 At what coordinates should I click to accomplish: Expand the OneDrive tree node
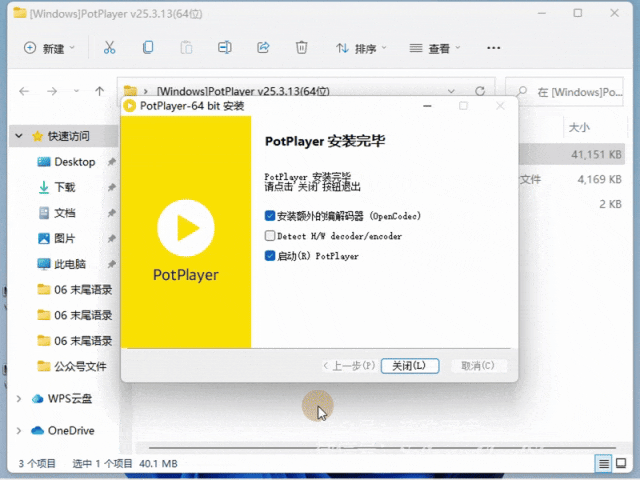click(x=19, y=431)
